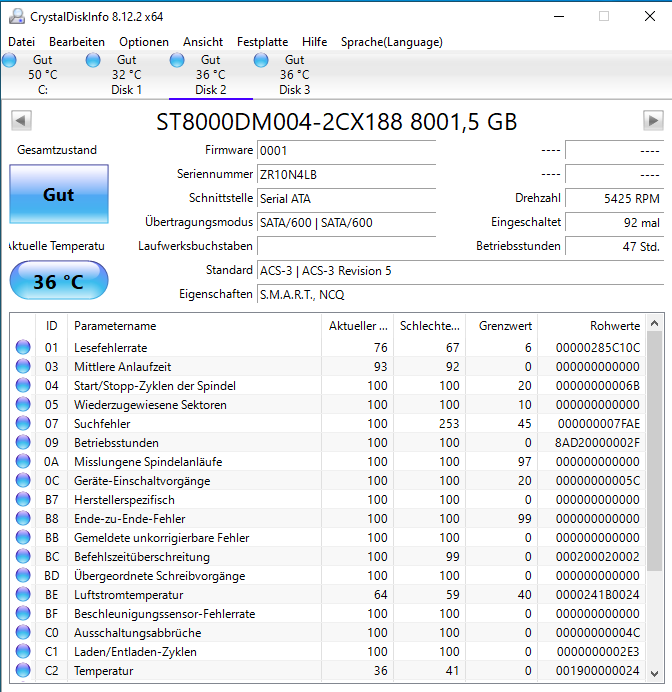This screenshot has height=692, width=672.
Task: Click the Eingeschaltet field 92 mal
Action: click(614, 222)
